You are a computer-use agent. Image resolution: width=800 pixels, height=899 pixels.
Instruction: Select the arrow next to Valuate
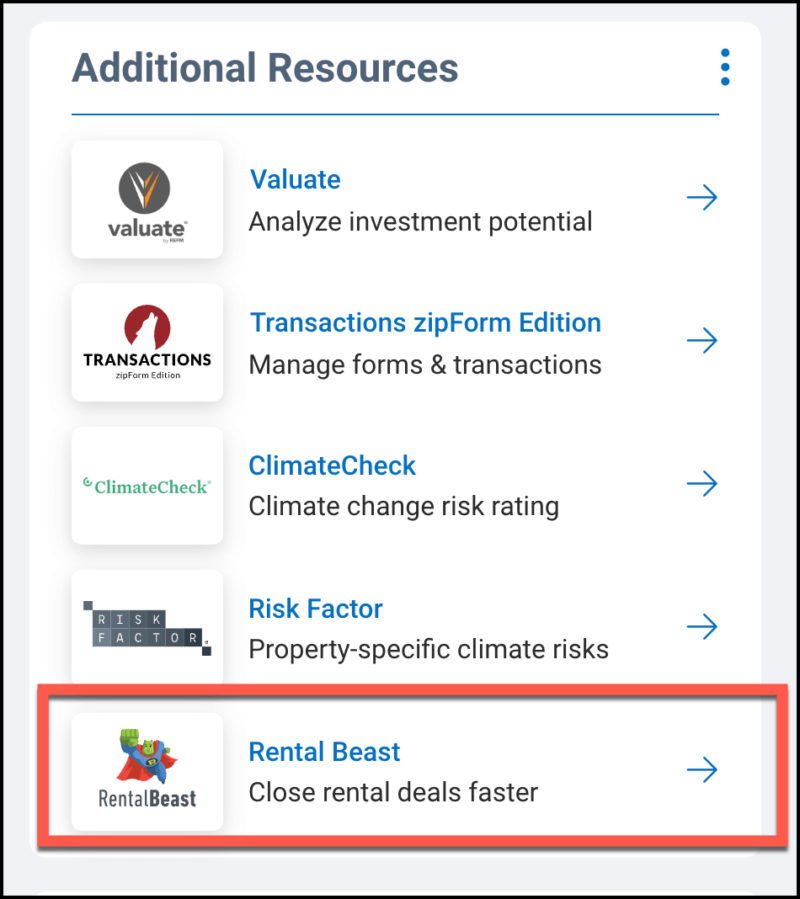pos(702,197)
